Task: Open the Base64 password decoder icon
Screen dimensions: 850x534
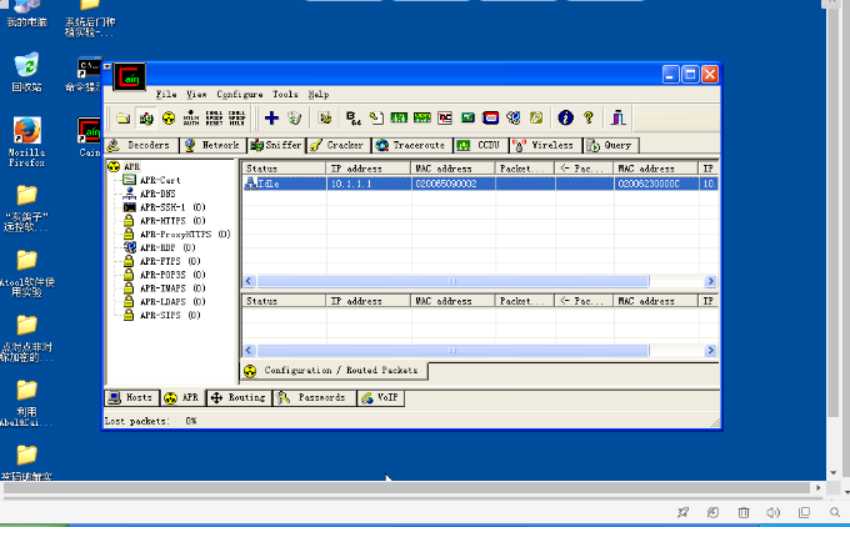Action: coord(353,118)
